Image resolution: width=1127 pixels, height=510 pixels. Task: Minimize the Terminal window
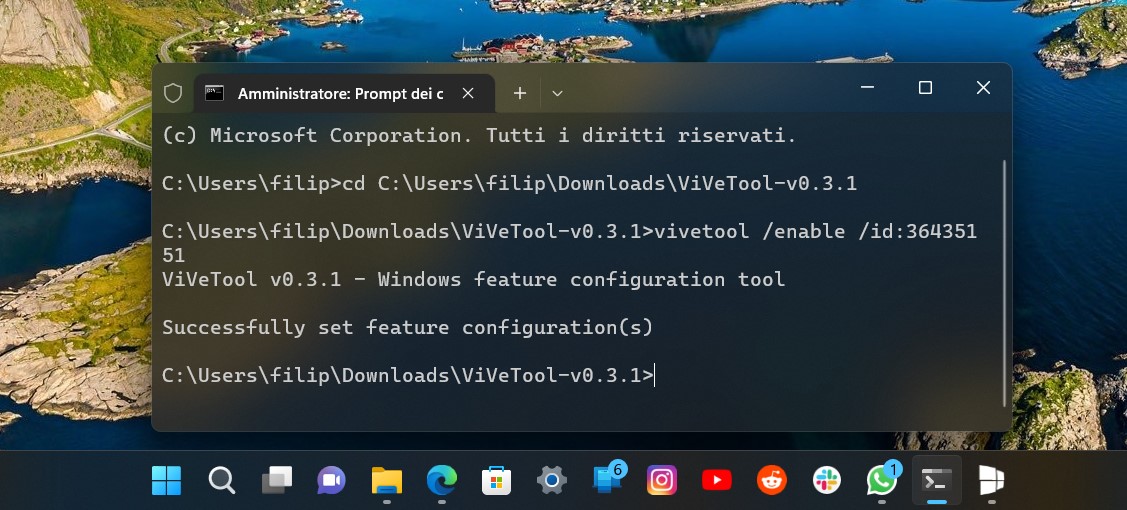(x=868, y=88)
